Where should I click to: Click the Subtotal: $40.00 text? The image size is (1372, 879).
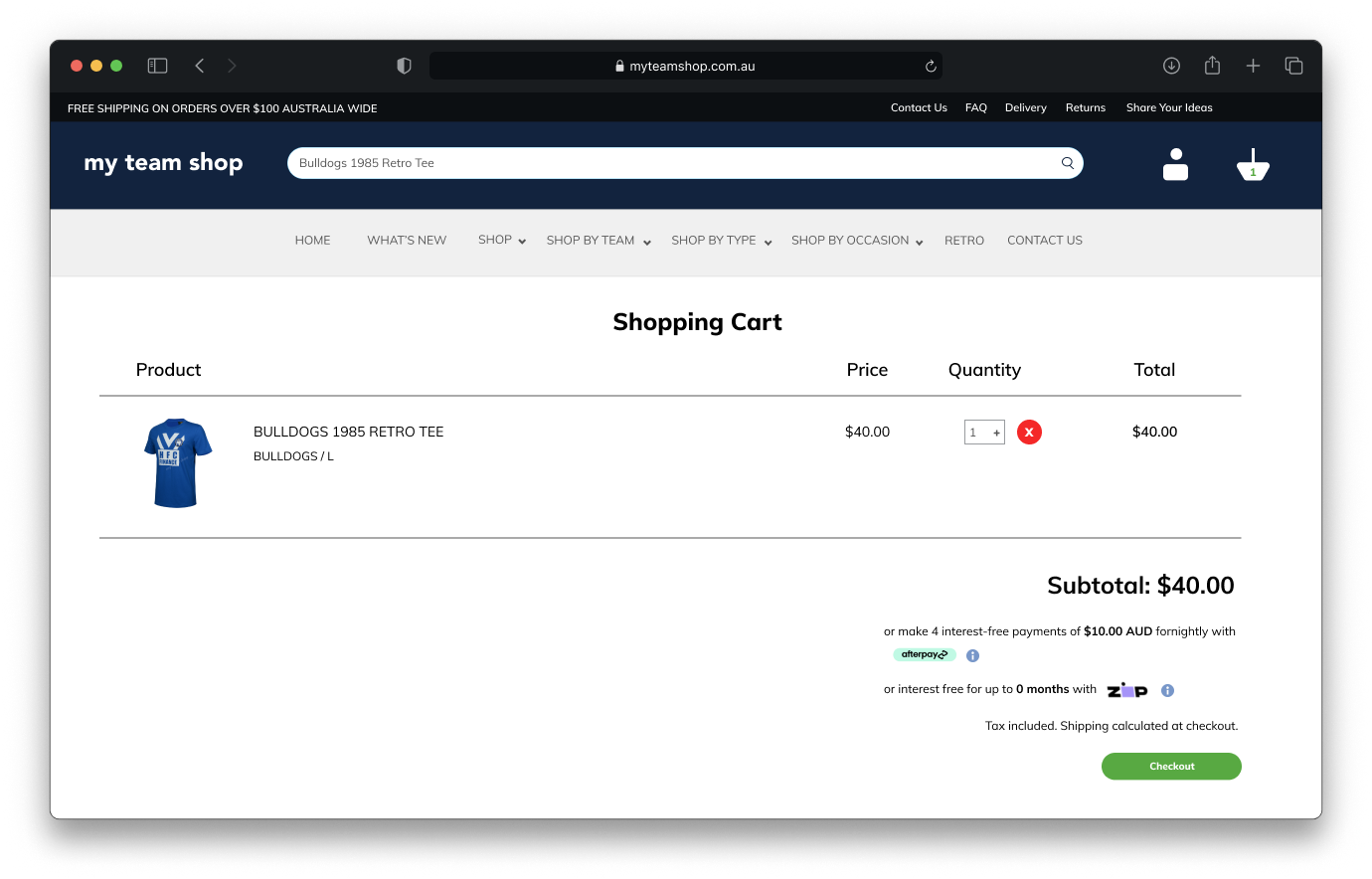point(1140,586)
